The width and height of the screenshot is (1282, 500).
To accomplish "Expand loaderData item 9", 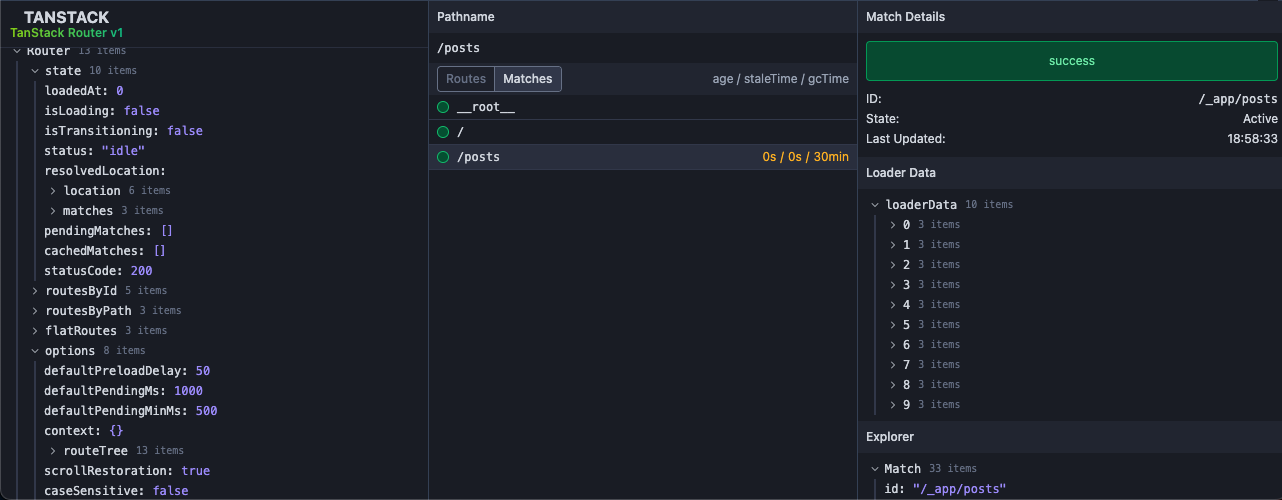I will [893, 405].
